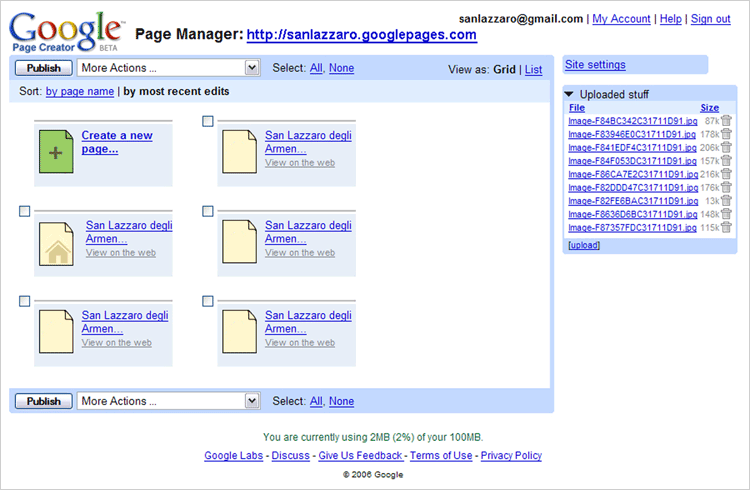The height and width of the screenshot is (490, 750).
Task: Open Image-F84F053DC31711D91.jpg file link
Action: tap(632, 161)
